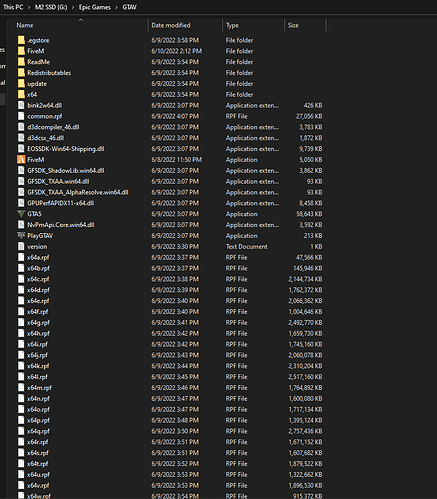Sort files by the Type column header
This screenshot has height=499, width=437.
coord(232,25)
